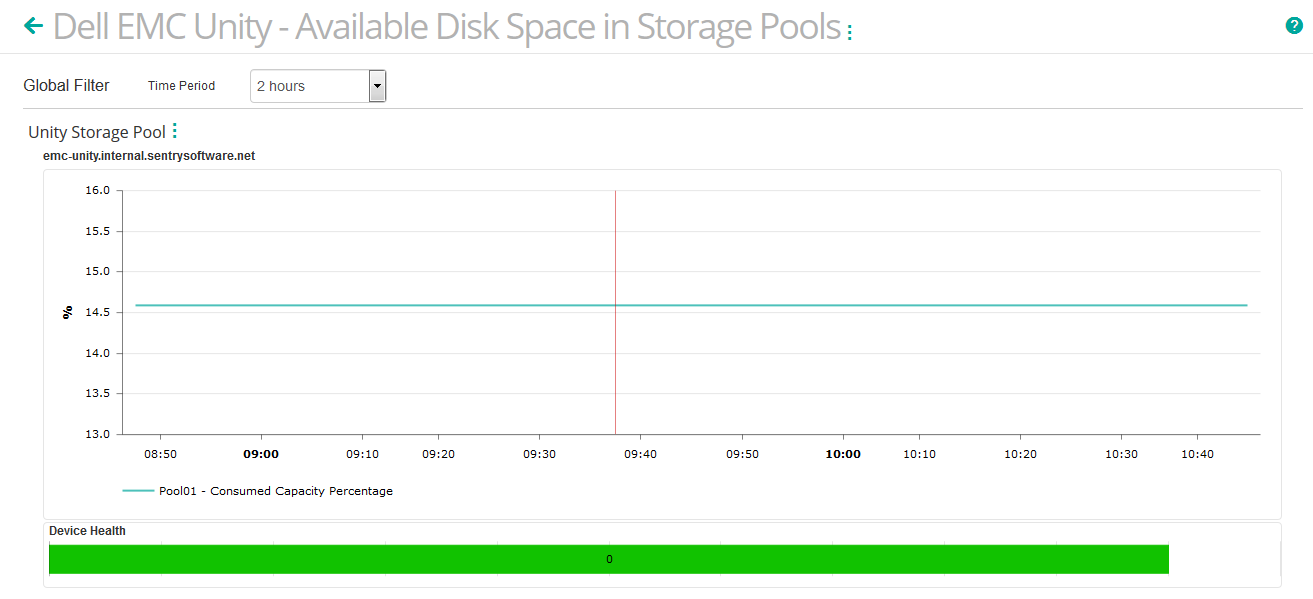Click the dropdown arrow on the 2 hours selector
This screenshot has width=1313, height=599.
pyautogui.click(x=377, y=85)
